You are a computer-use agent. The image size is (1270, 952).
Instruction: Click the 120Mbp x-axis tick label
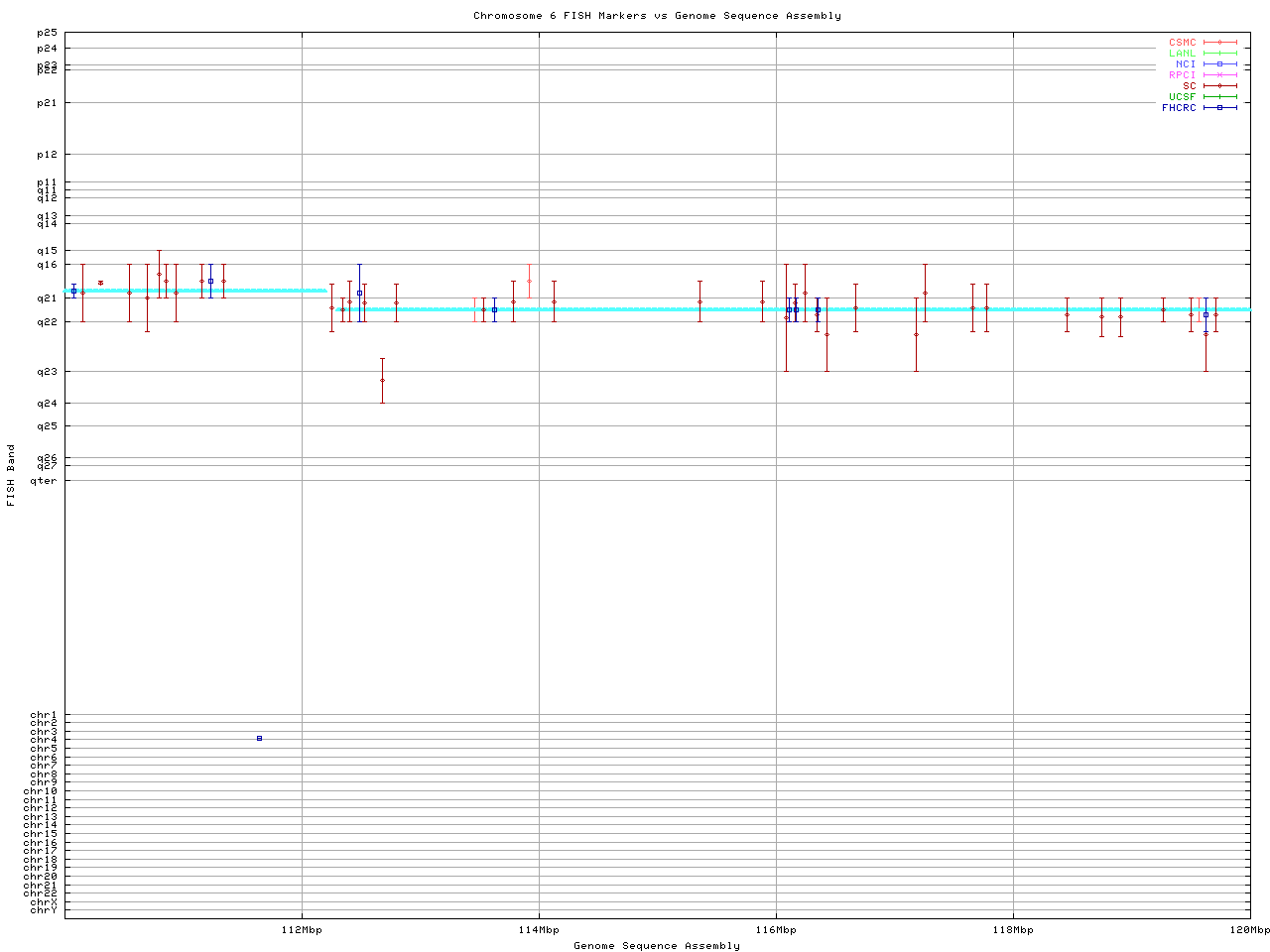pyautogui.click(x=1249, y=930)
